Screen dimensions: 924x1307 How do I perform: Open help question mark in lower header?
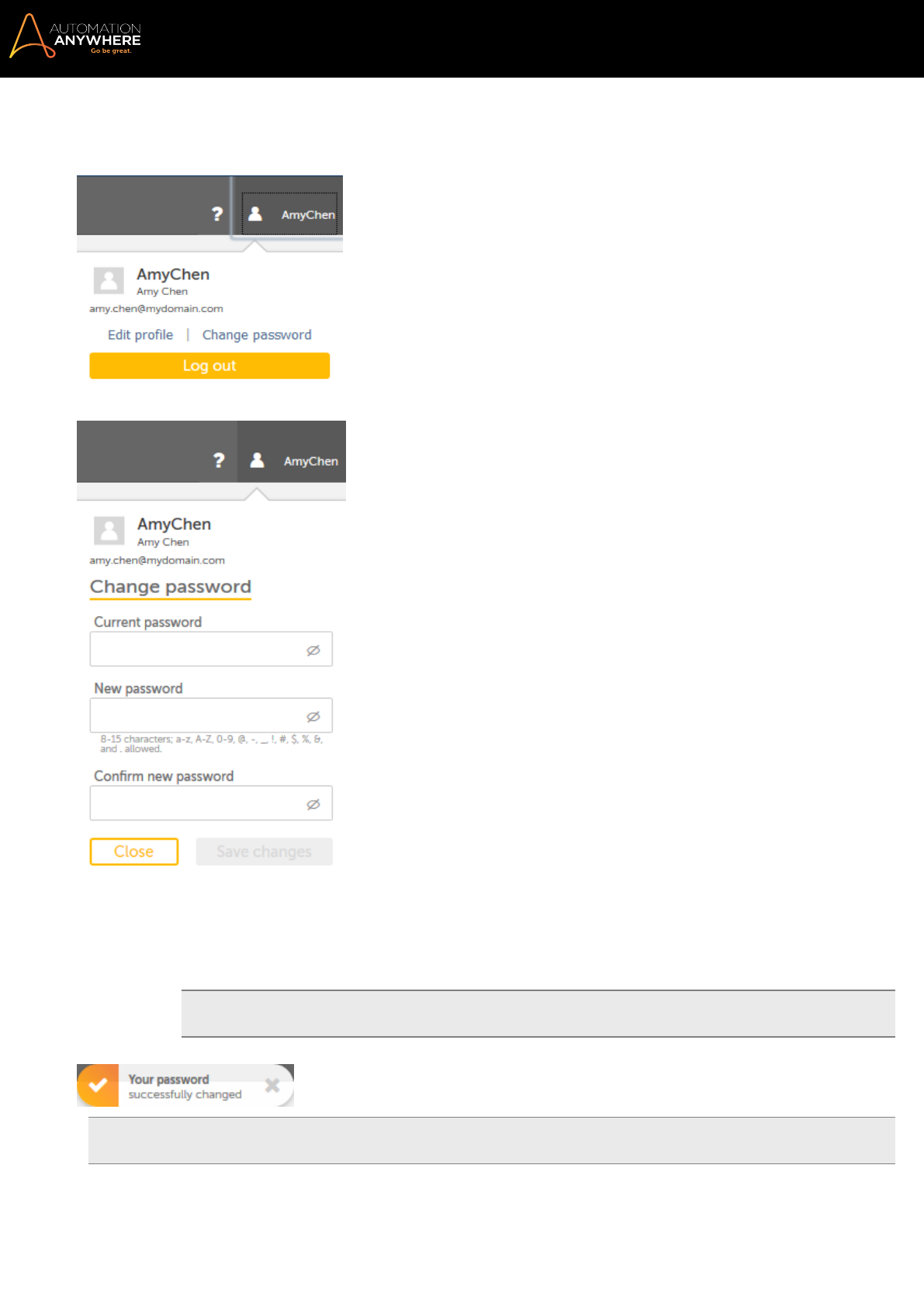tap(219, 460)
